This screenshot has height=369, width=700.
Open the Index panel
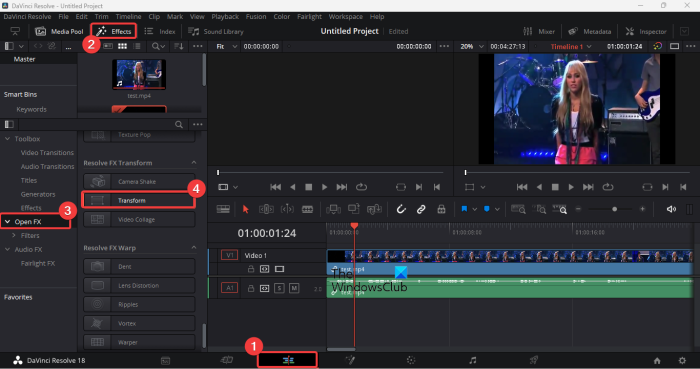[x=160, y=31]
